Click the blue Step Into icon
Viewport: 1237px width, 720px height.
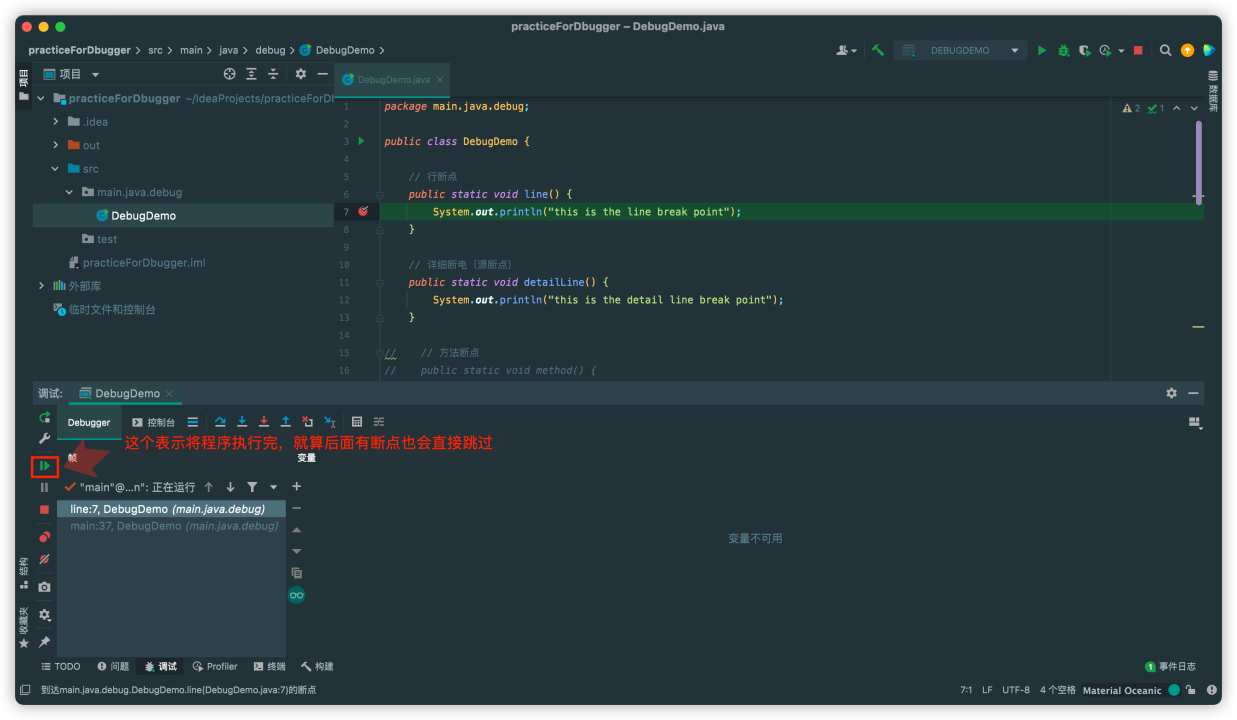242,422
